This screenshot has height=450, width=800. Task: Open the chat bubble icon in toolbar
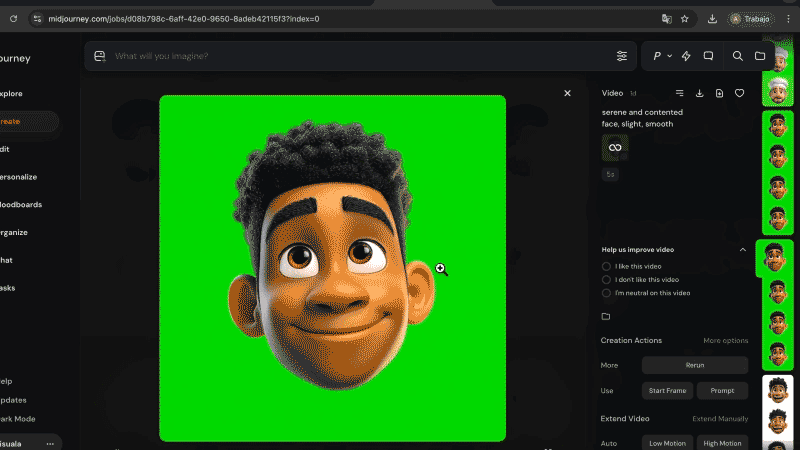[x=708, y=56]
